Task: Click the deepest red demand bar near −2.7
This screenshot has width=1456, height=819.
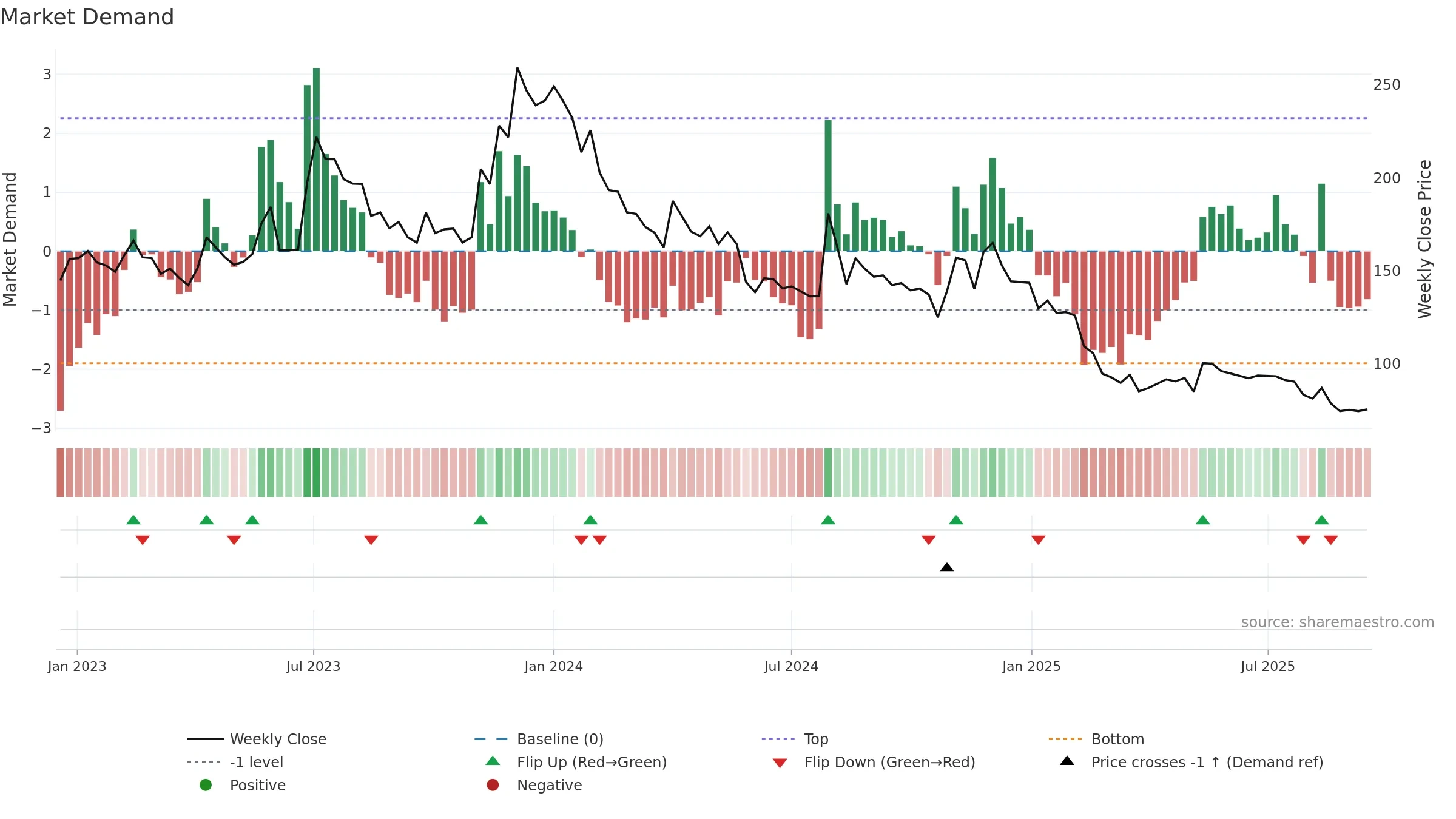Action: click(60, 331)
